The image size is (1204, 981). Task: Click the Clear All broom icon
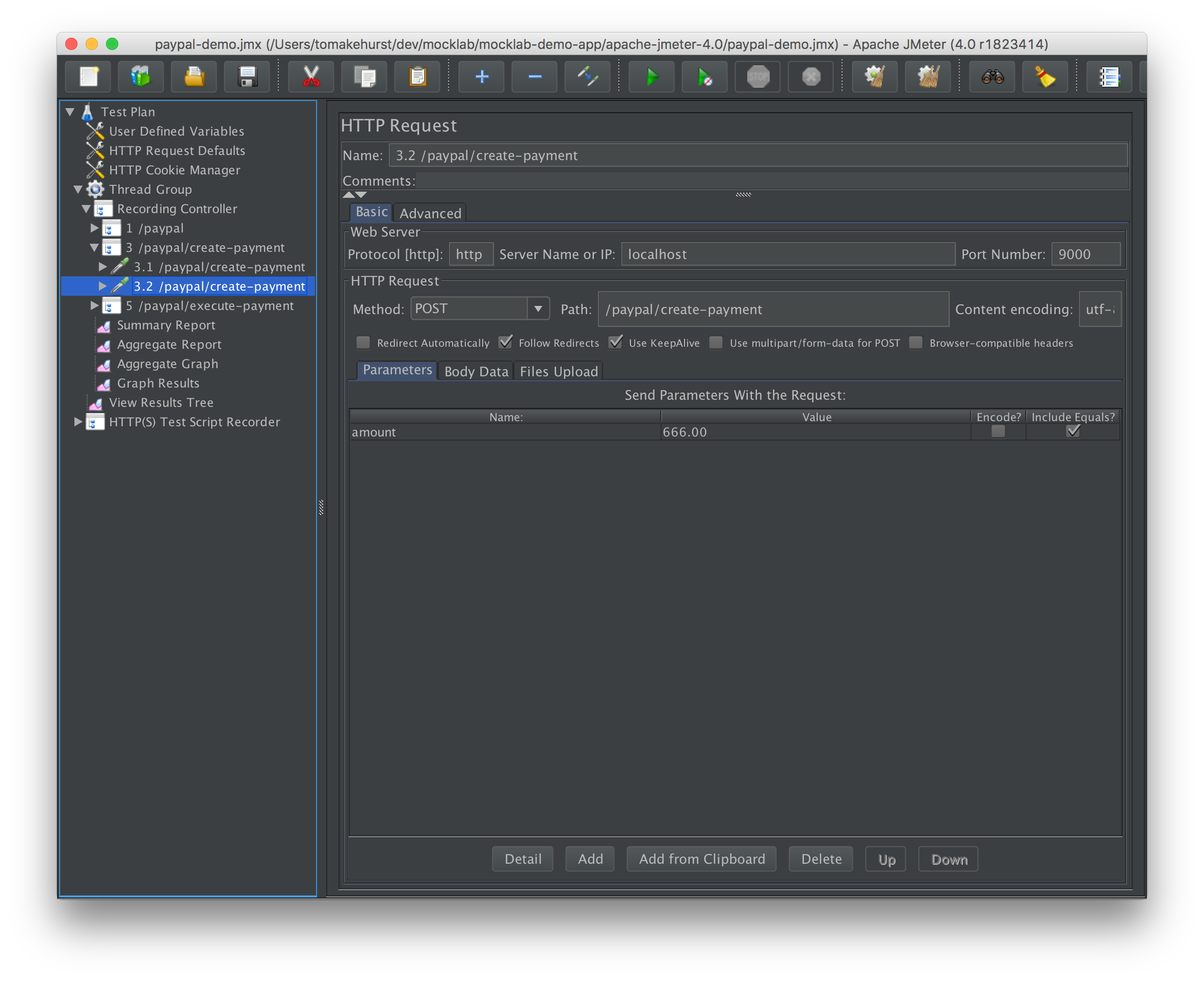[x=928, y=76]
